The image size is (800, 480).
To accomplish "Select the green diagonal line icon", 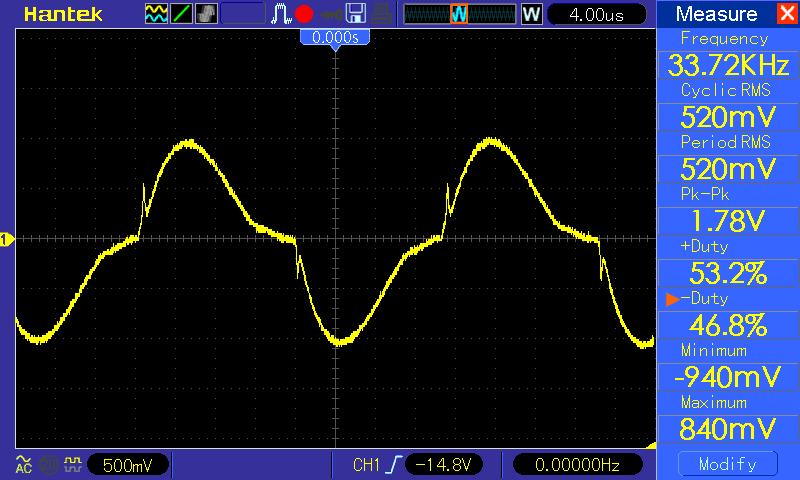I will (181, 14).
